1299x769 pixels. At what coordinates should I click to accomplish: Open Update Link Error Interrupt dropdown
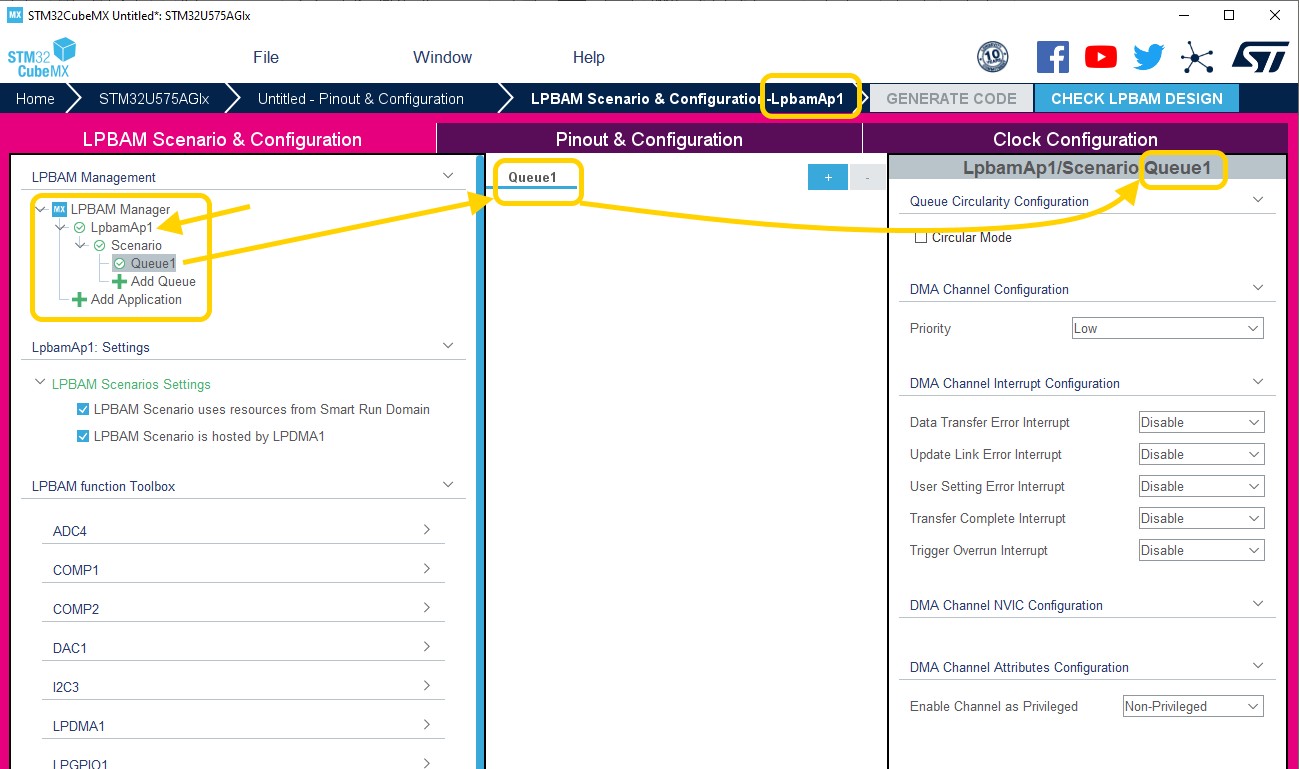click(1201, 454)
